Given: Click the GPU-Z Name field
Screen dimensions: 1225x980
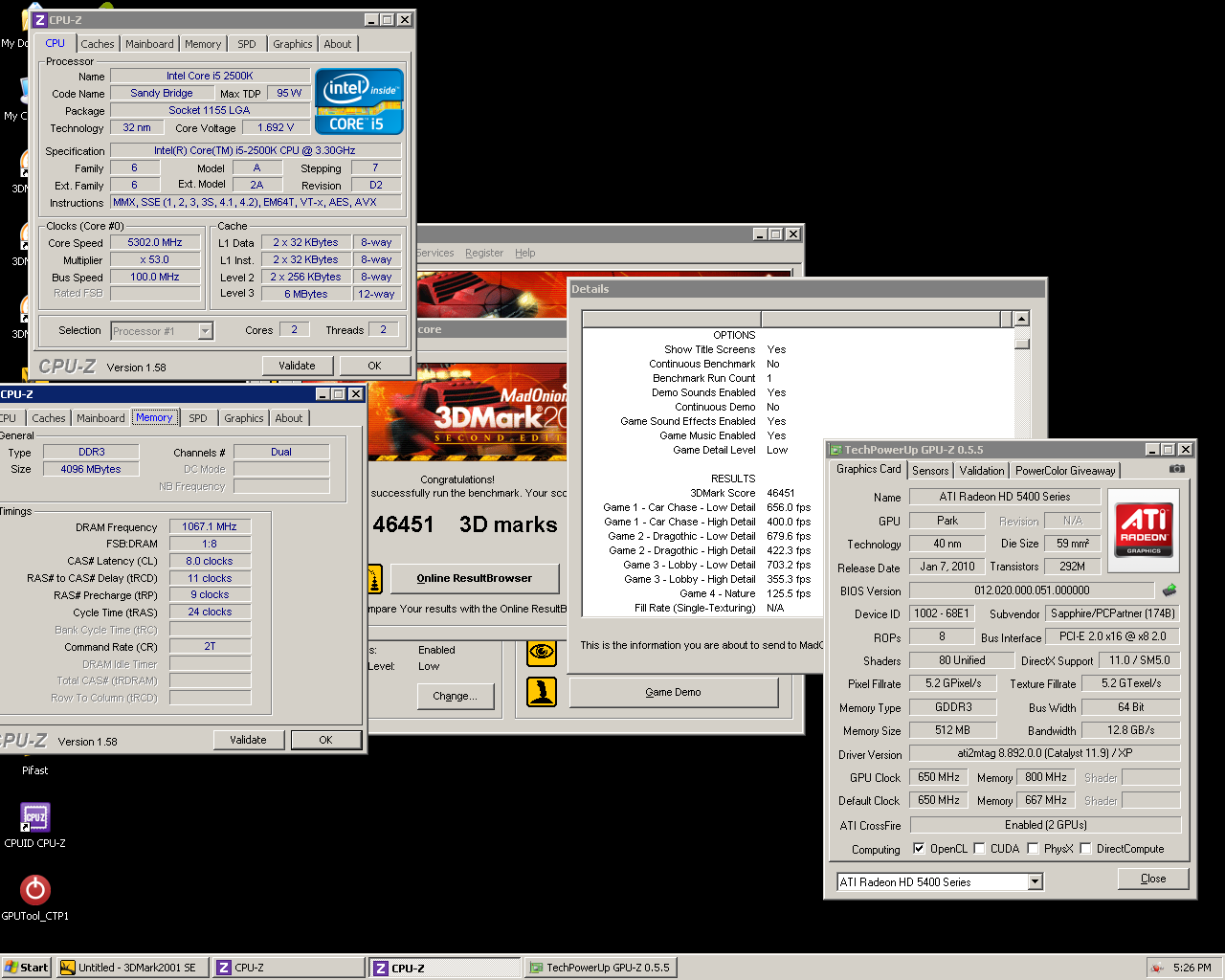Looking at the screenshot, I should [x=1004, y=497].
